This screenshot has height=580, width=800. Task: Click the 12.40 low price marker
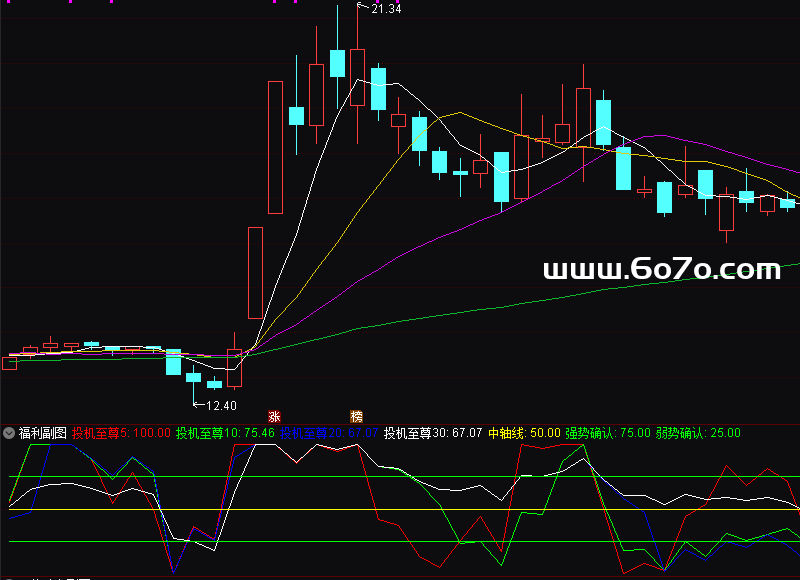point(221,405)
